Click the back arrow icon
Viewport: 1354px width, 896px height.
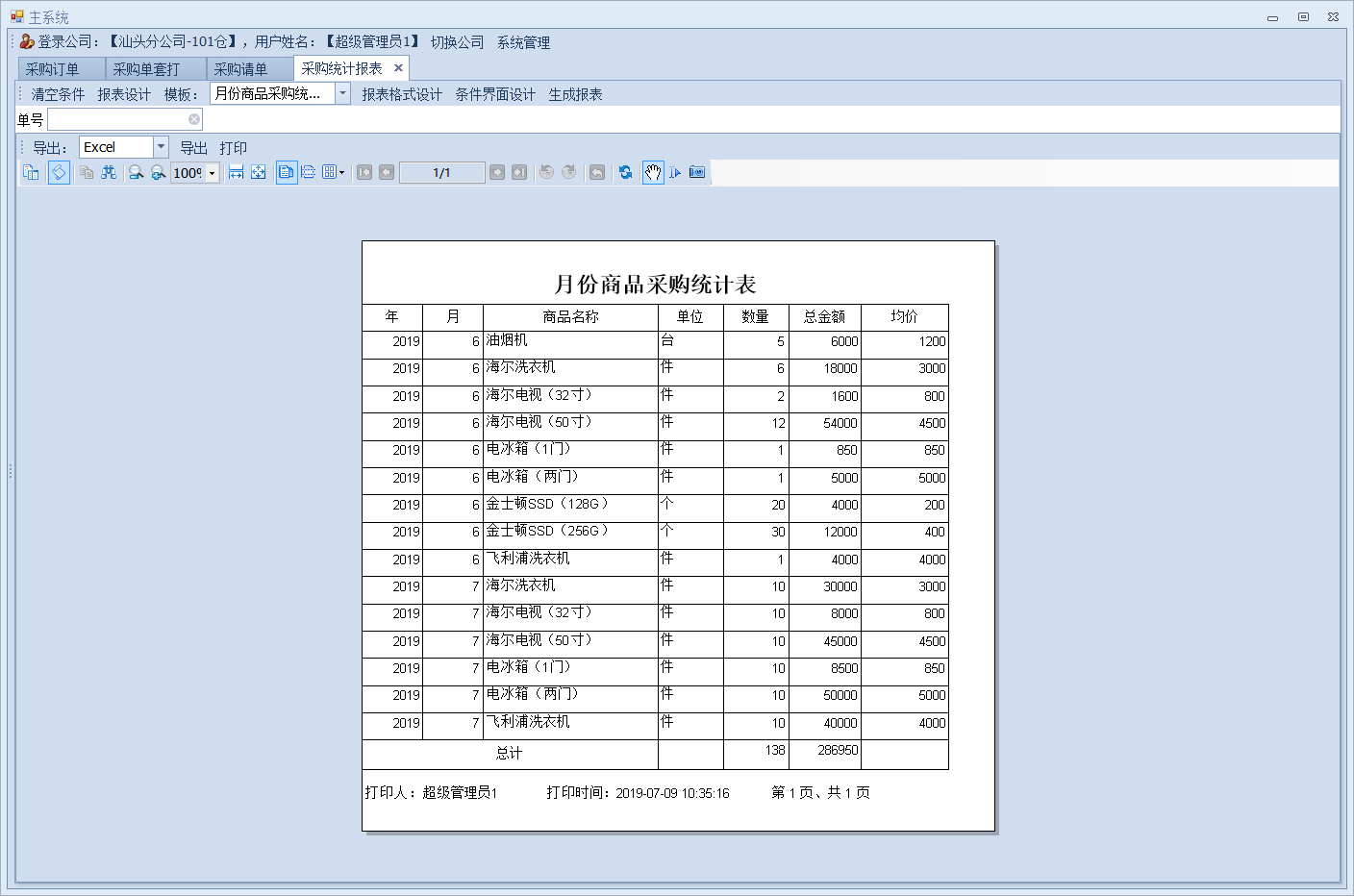click(597, 172)
